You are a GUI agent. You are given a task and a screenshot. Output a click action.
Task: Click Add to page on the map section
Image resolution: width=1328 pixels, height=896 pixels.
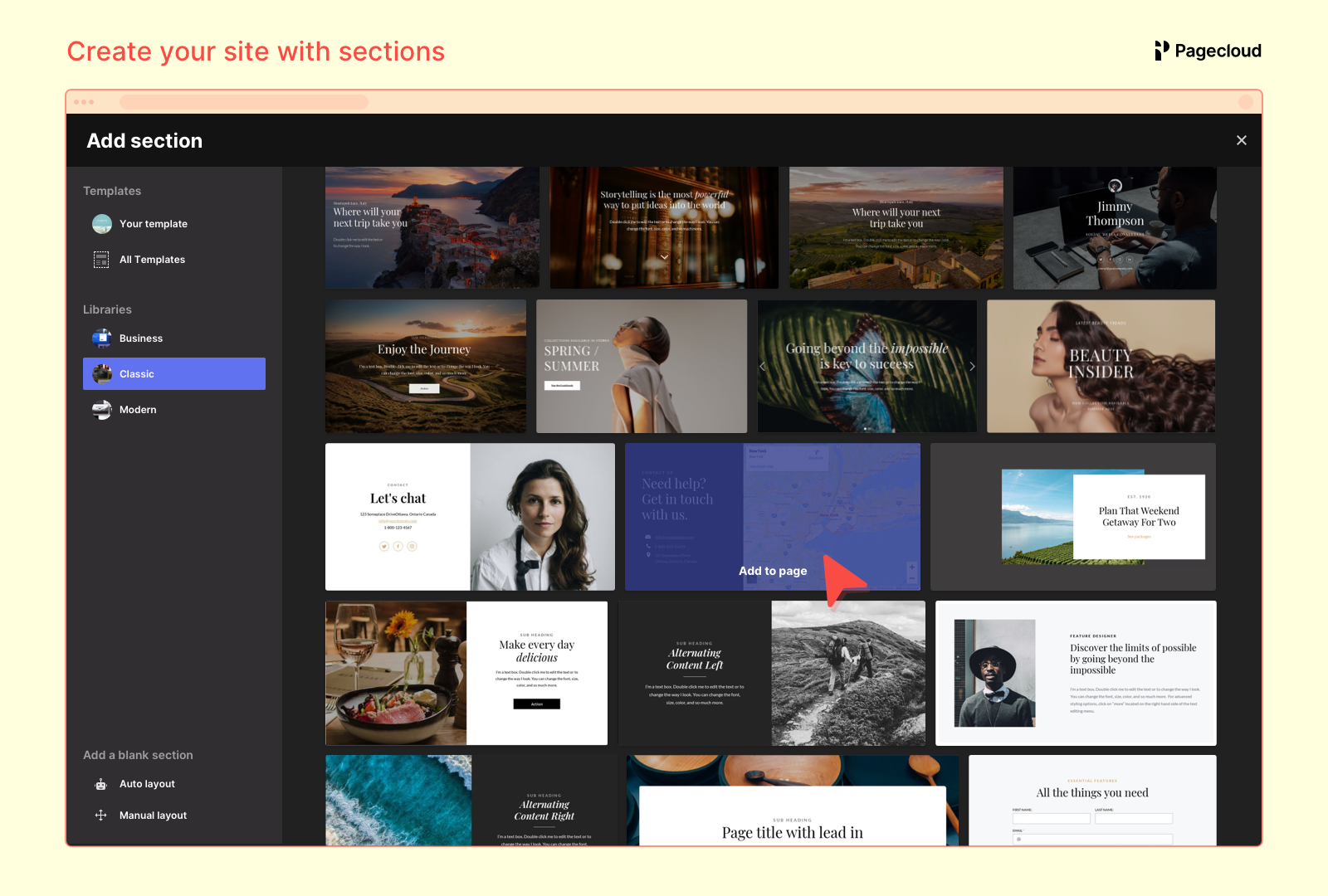pyautogui.click(x=773, y=571)
